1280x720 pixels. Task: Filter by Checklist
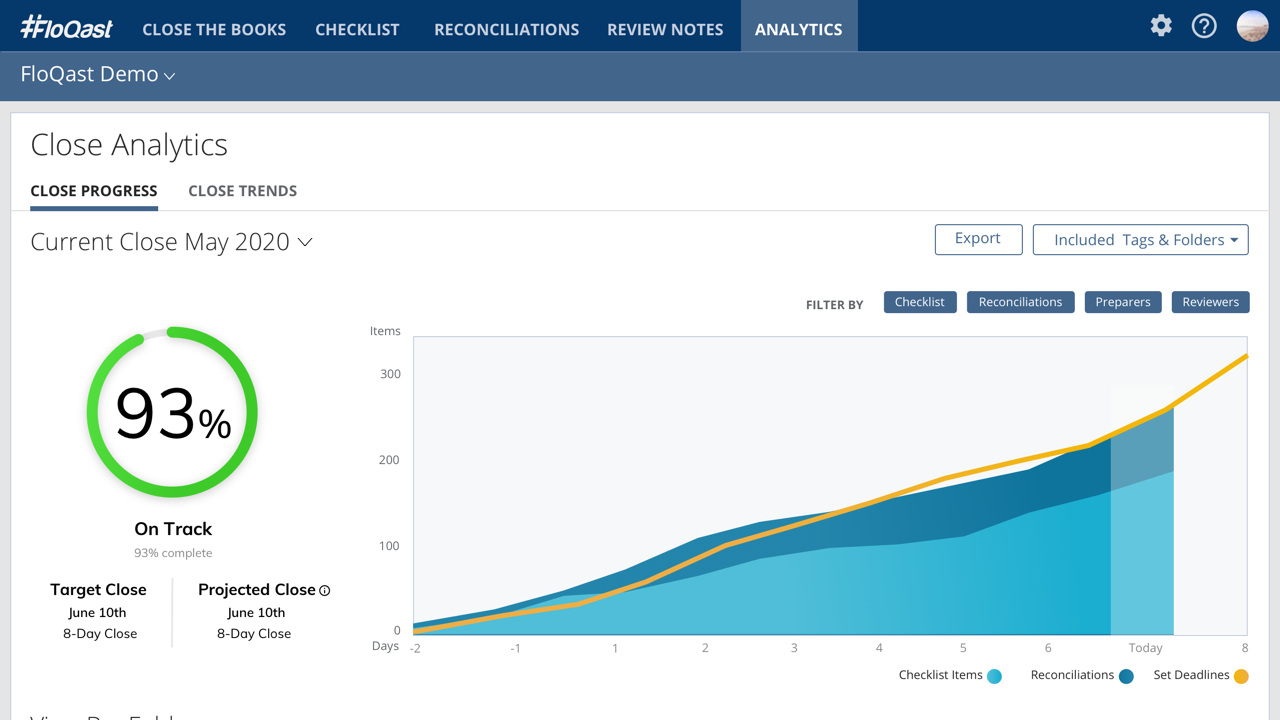pos(920,302)
